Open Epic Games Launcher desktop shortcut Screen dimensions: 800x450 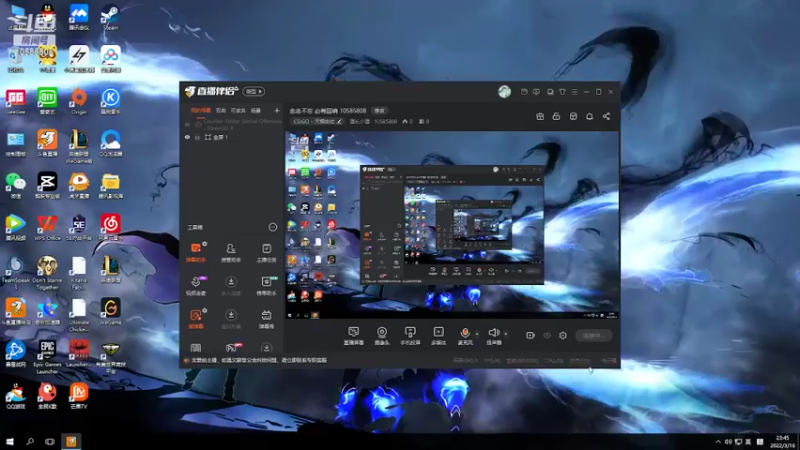pyautogui.click(x=47, y=357)
